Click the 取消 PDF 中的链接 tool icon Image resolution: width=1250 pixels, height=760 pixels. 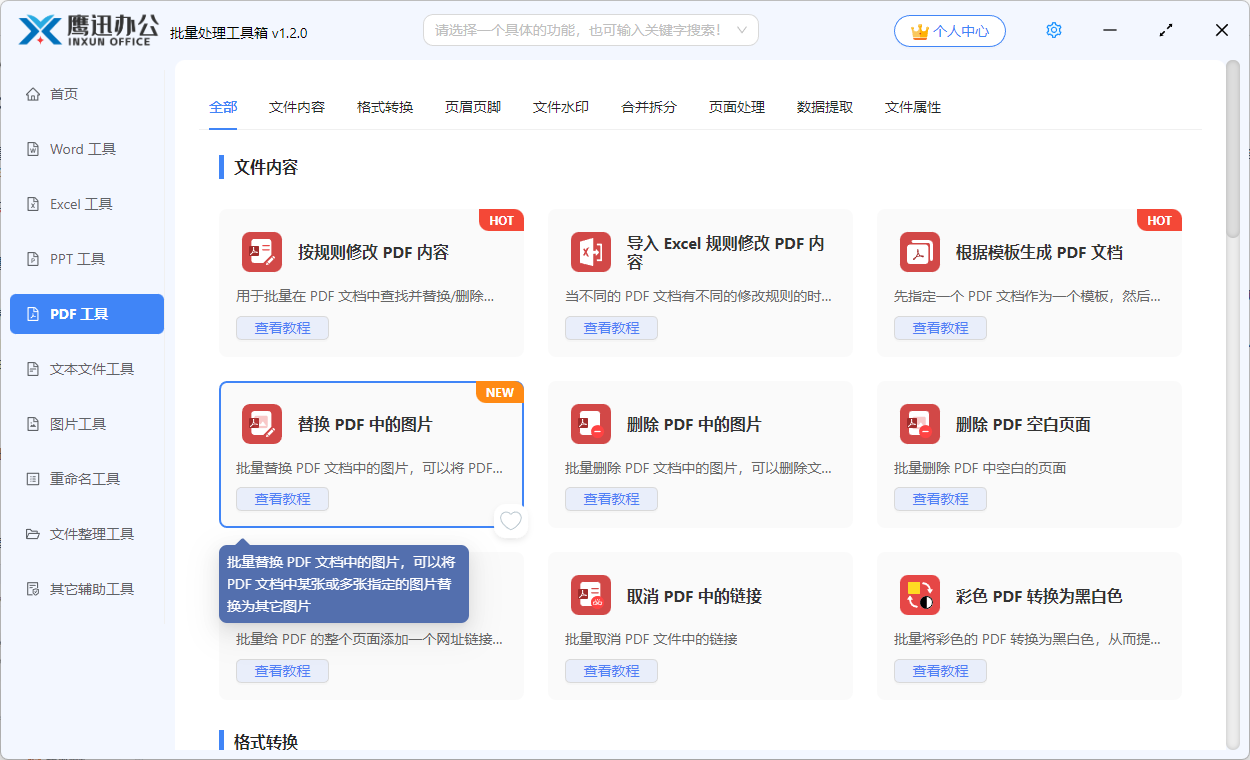[x=590, y=596]
